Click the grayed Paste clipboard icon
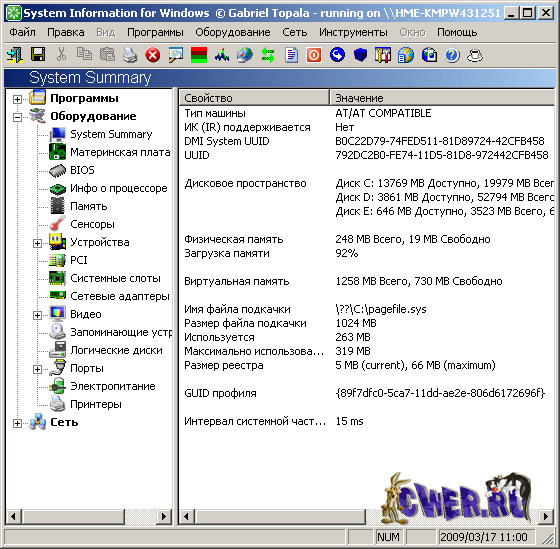 tap(107, 55)
